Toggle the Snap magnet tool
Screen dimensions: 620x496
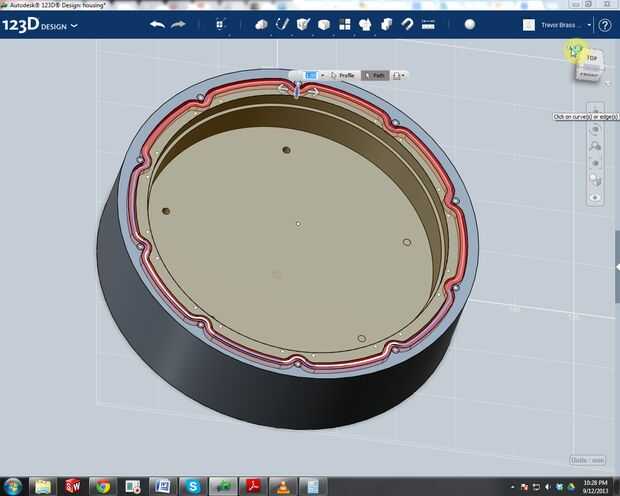point(407,25)
